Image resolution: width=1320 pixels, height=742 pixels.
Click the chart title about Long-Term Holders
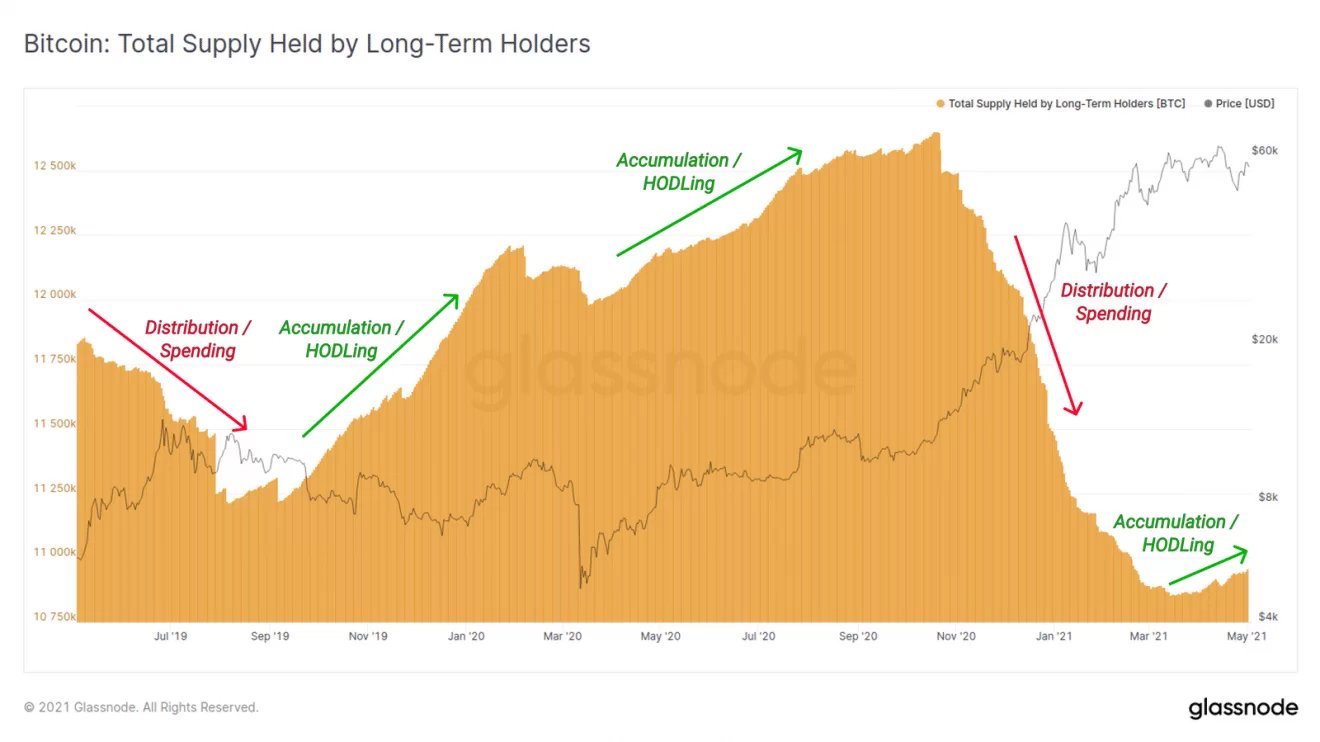[x=307, y=44]
